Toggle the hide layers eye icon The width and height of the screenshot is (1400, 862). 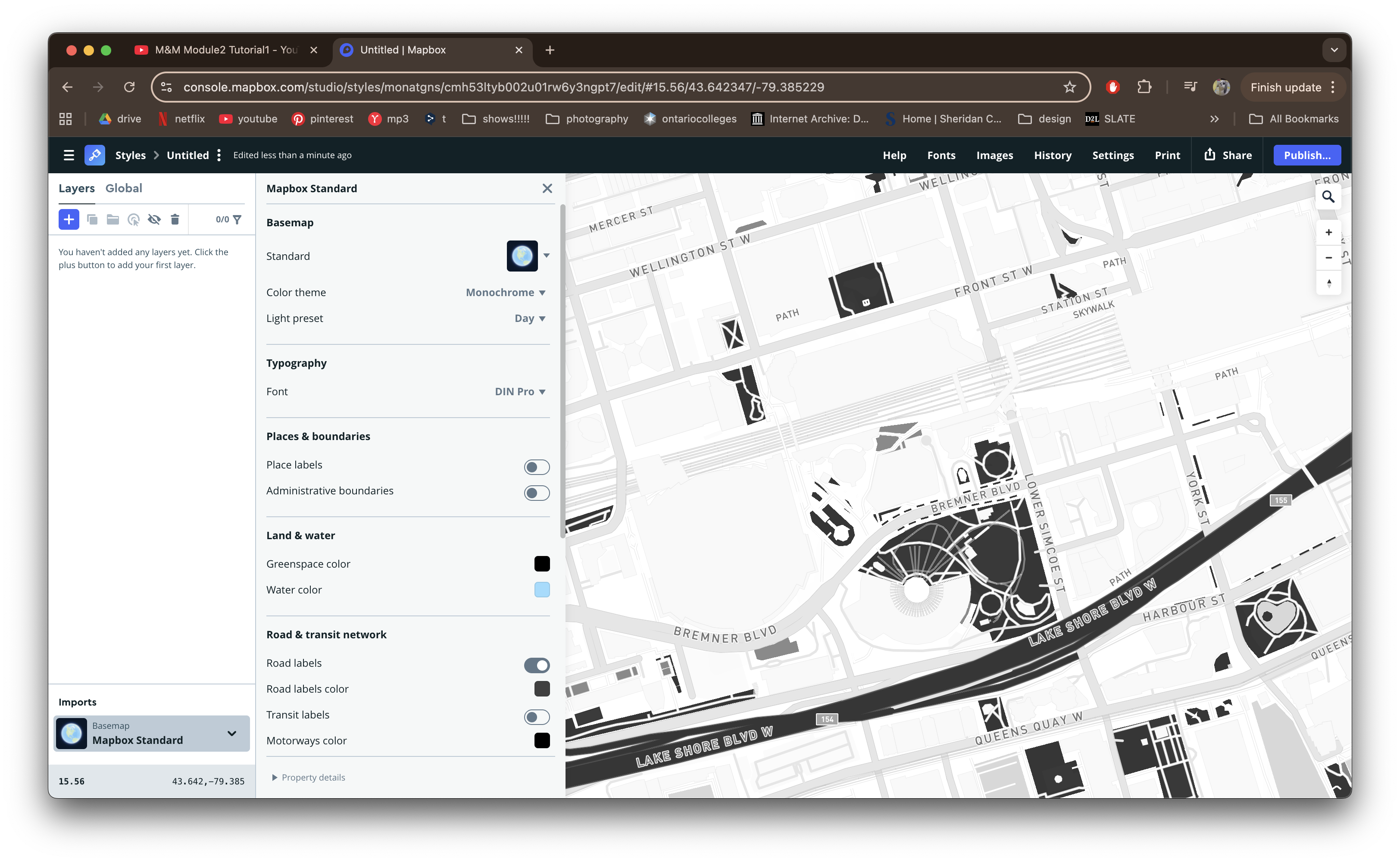click(154, 219)
